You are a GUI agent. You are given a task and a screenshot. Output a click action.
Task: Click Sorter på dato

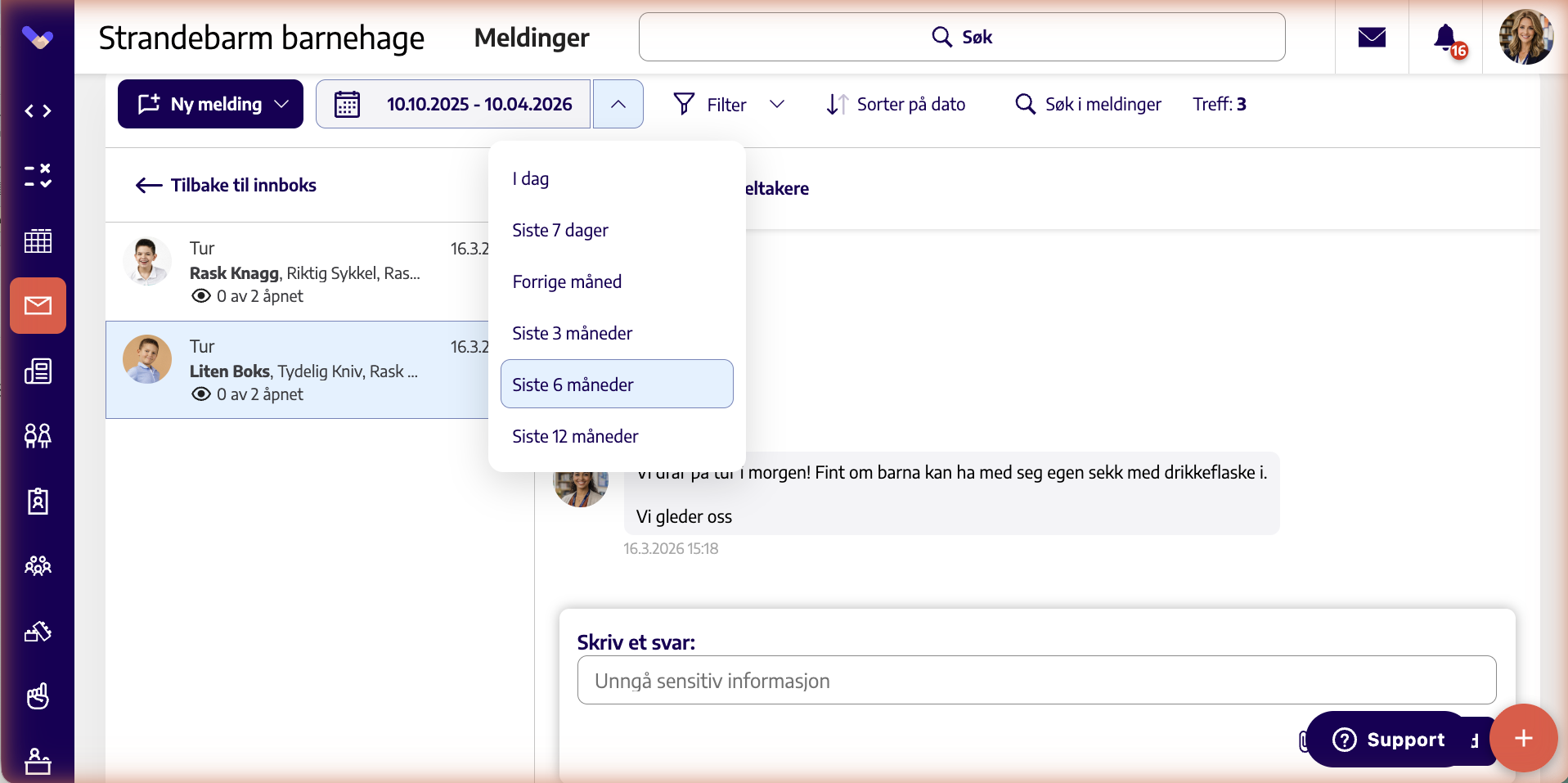[896, 104]
